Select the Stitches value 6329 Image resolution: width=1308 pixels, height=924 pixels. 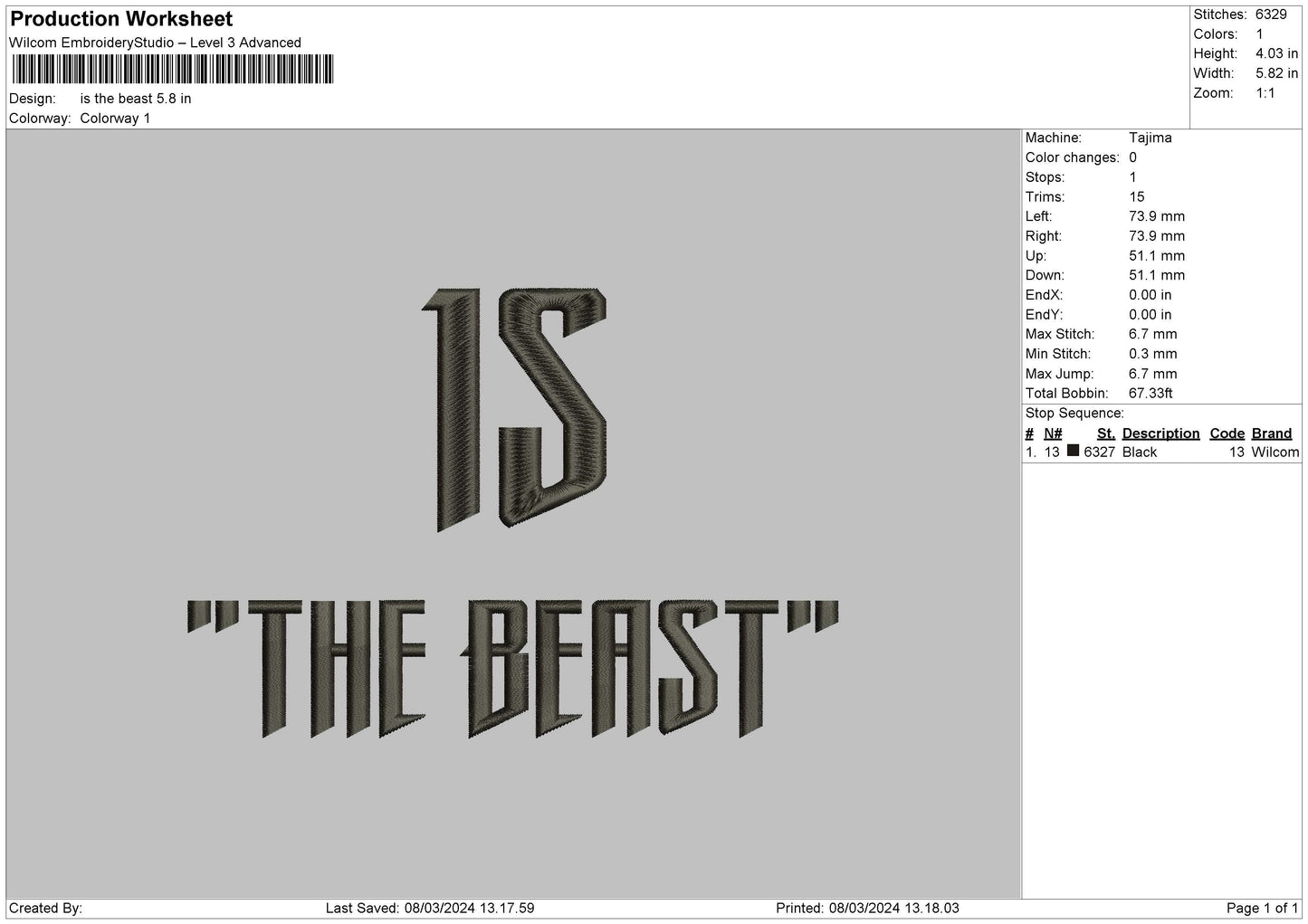[1271, 14]
